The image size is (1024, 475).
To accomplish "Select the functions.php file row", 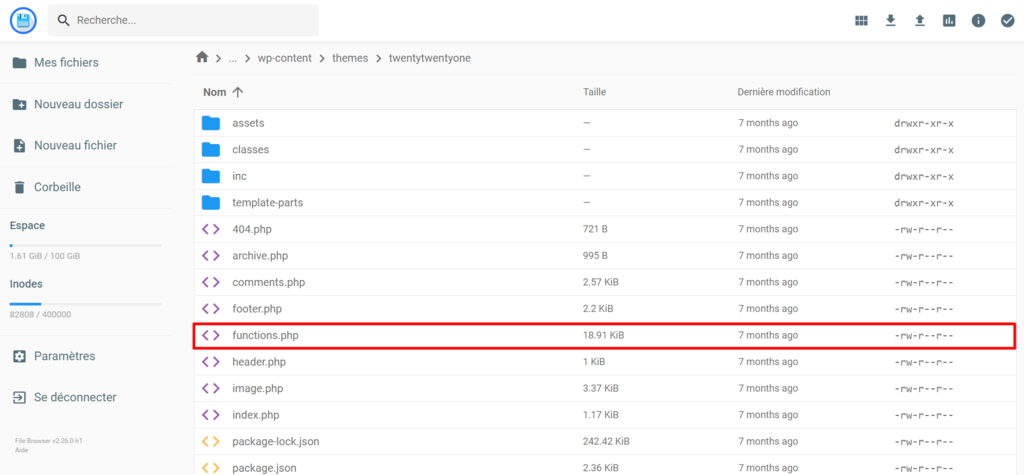I will pos(605,335).
